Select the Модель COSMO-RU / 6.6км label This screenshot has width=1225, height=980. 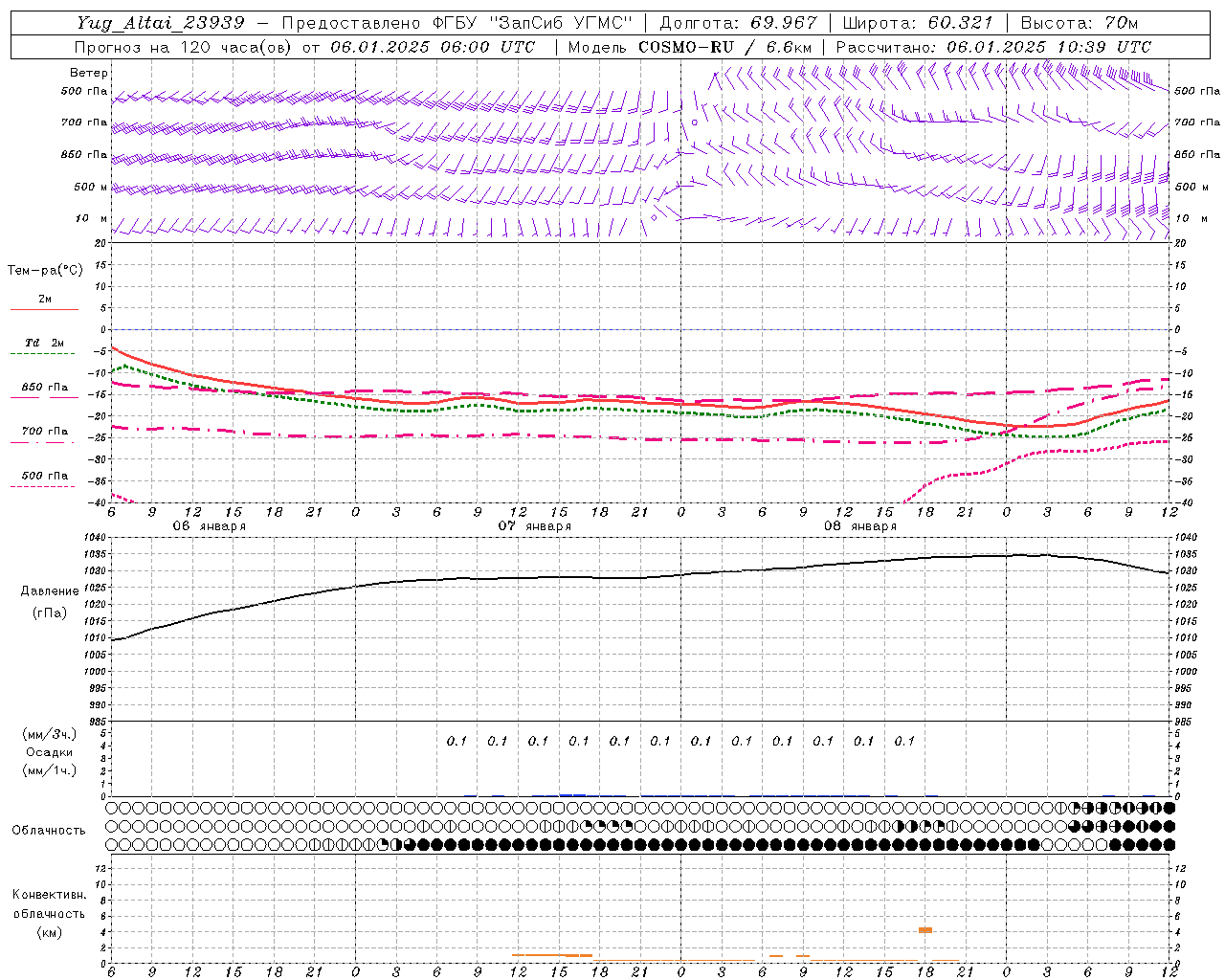point(690,47)
